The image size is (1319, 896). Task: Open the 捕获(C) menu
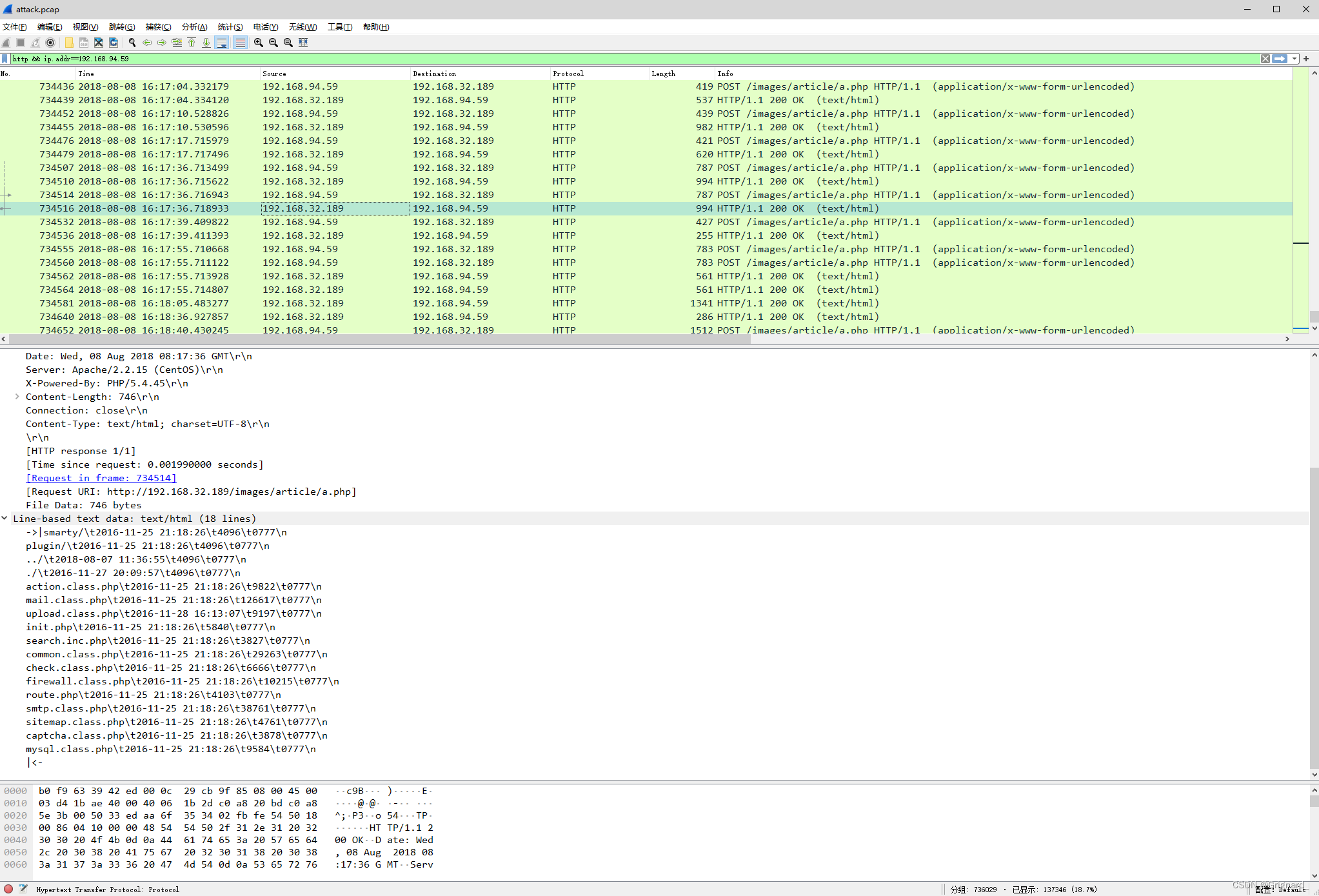click(158, 27)
